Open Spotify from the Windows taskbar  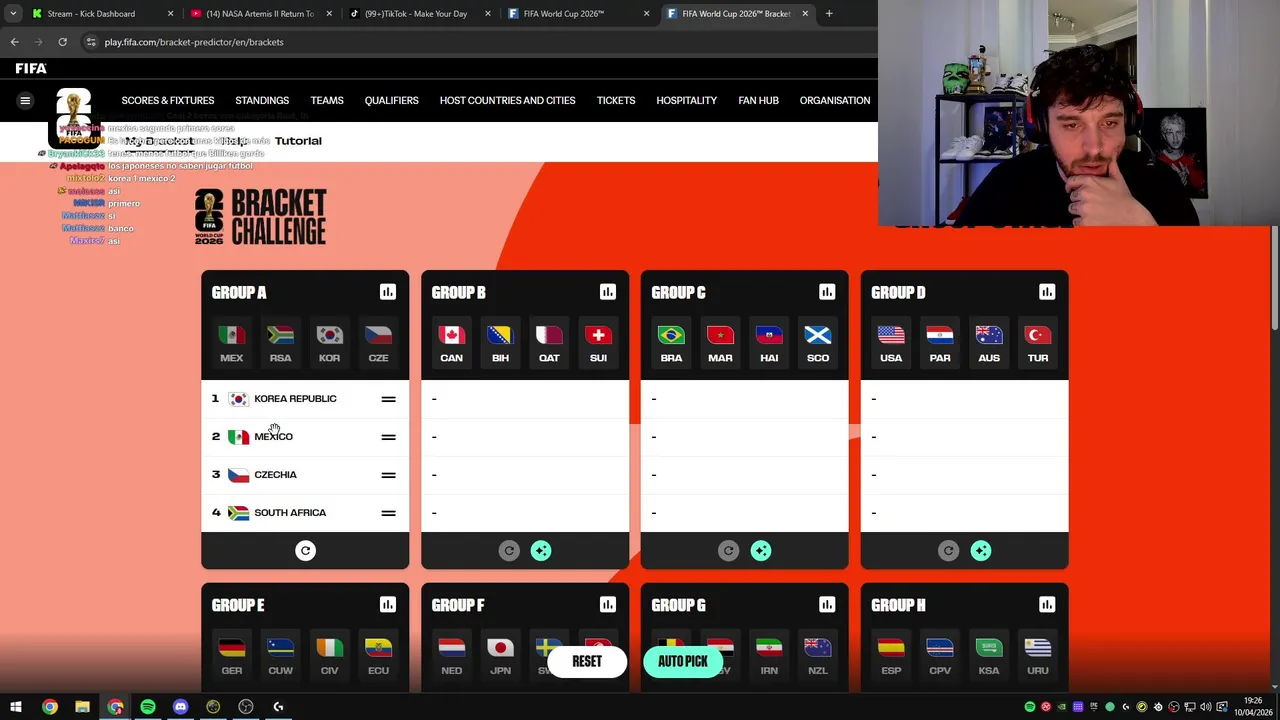148,707
